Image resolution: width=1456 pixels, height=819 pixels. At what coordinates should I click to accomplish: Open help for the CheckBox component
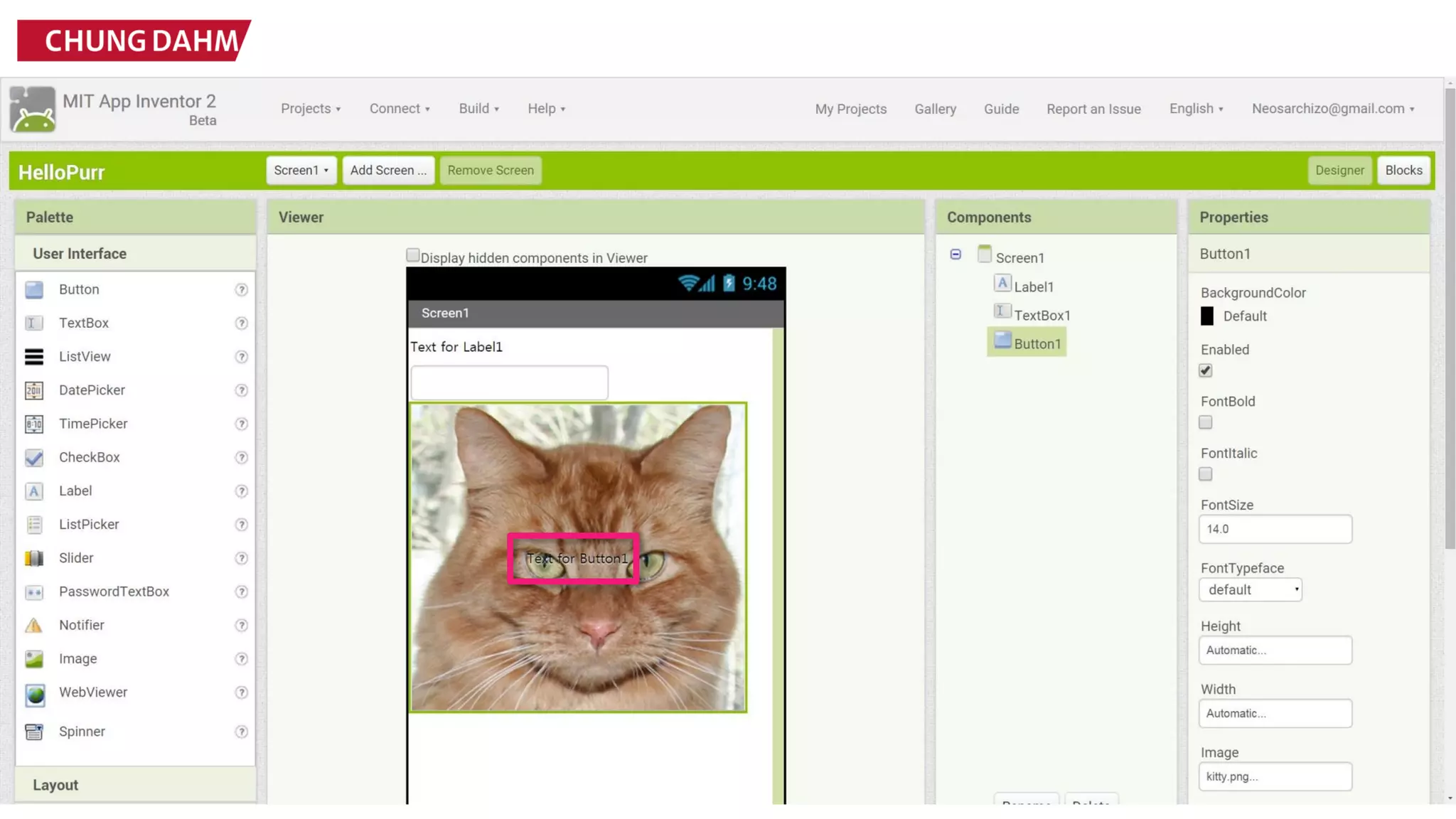(x=242, y=458)
